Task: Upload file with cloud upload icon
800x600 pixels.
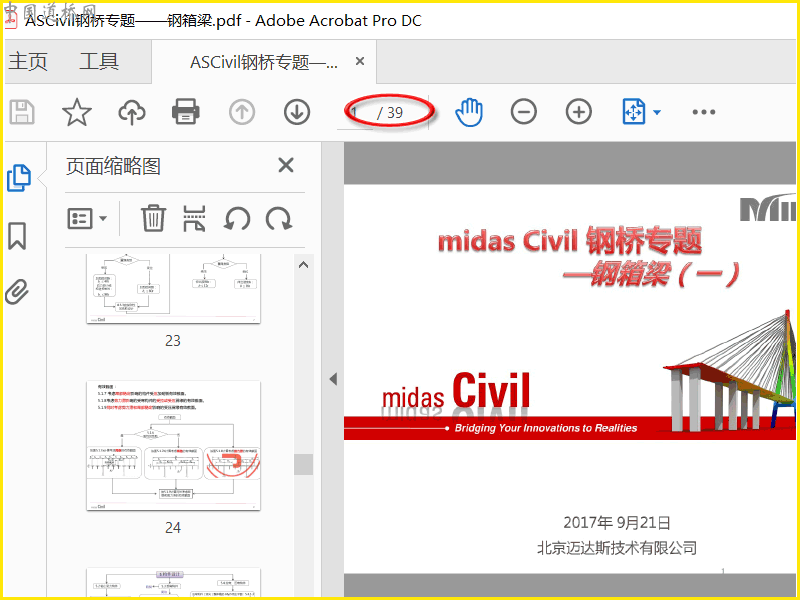Action: pos(132,112)
